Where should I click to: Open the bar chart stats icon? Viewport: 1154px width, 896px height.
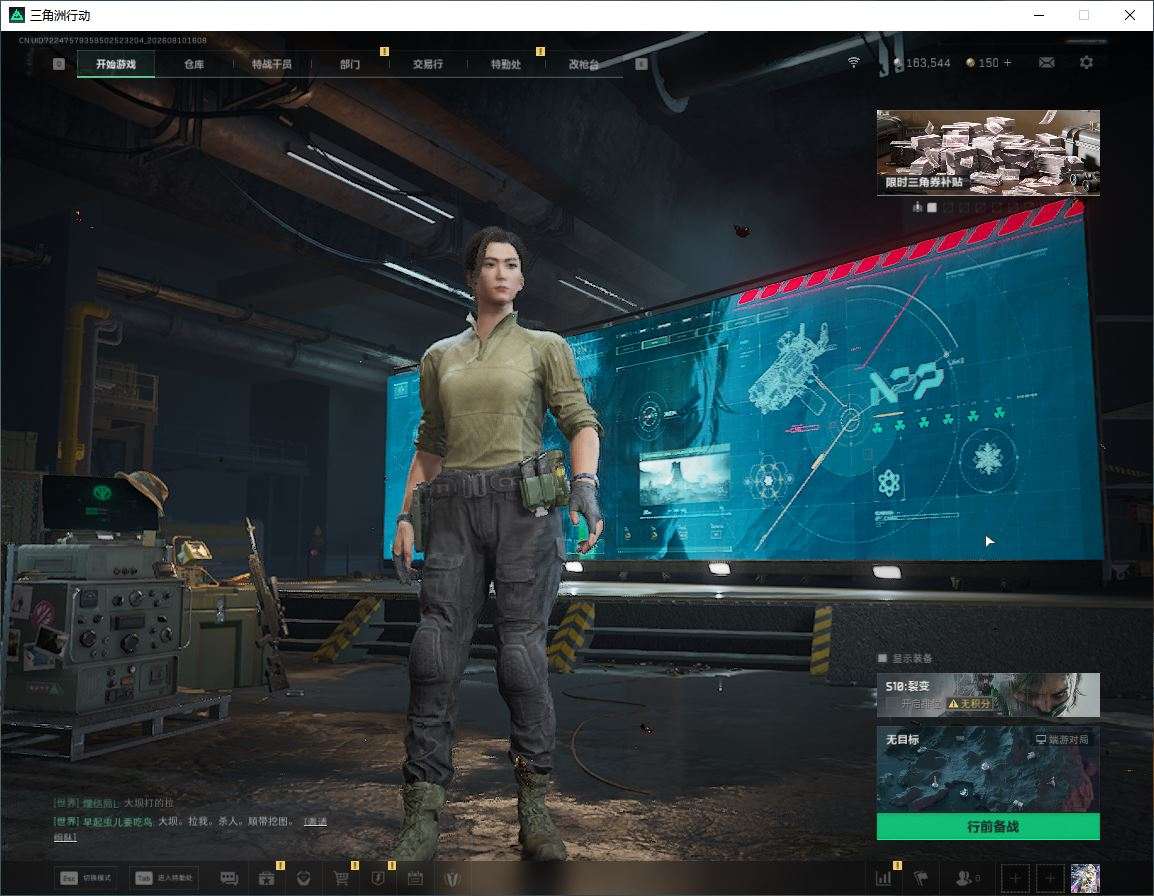[x=883, y=878]
